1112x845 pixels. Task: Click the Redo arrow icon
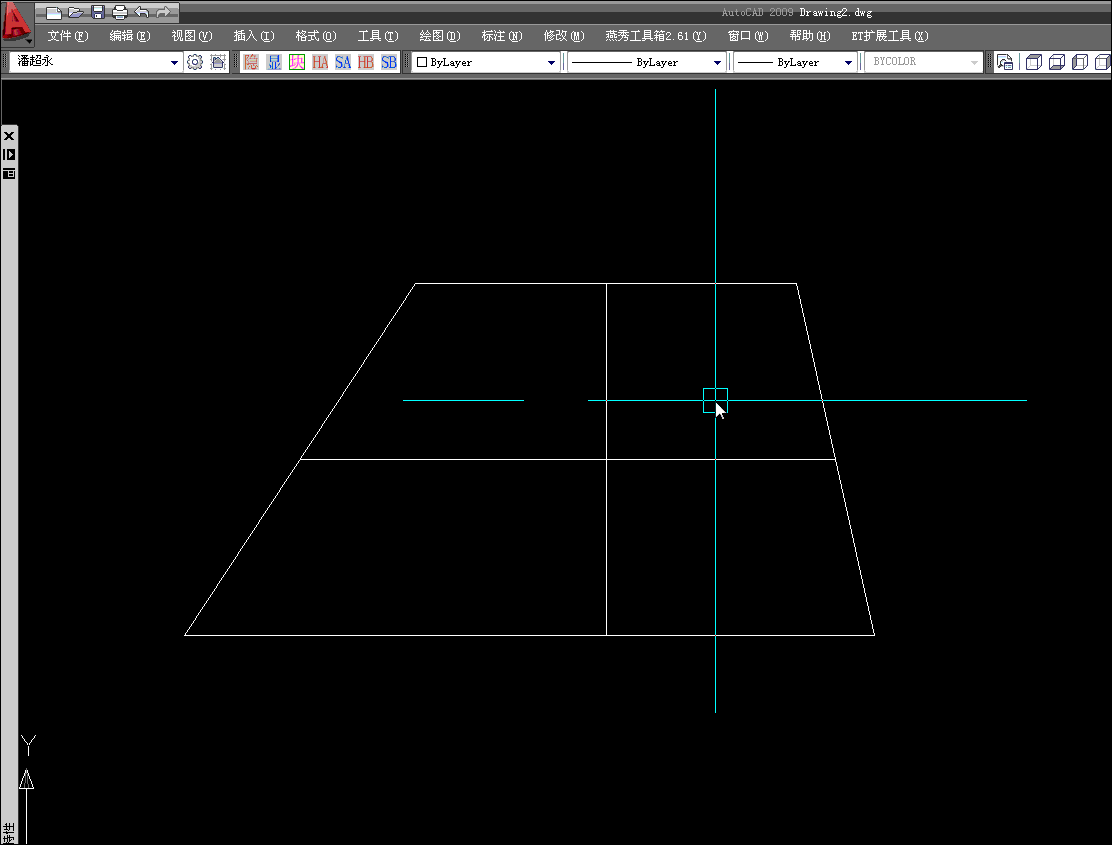163,12
